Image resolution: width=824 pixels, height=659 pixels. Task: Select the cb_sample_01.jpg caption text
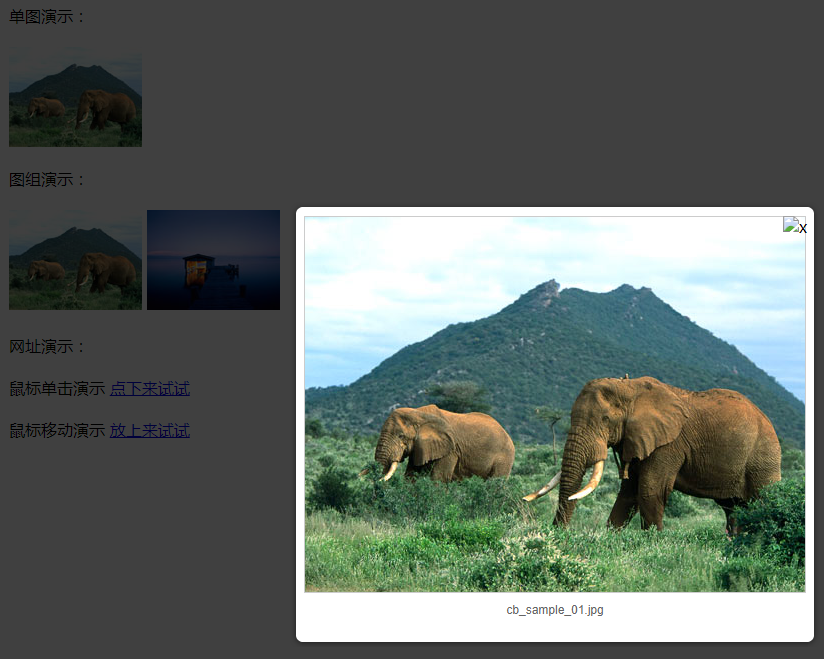pos(555,610)
